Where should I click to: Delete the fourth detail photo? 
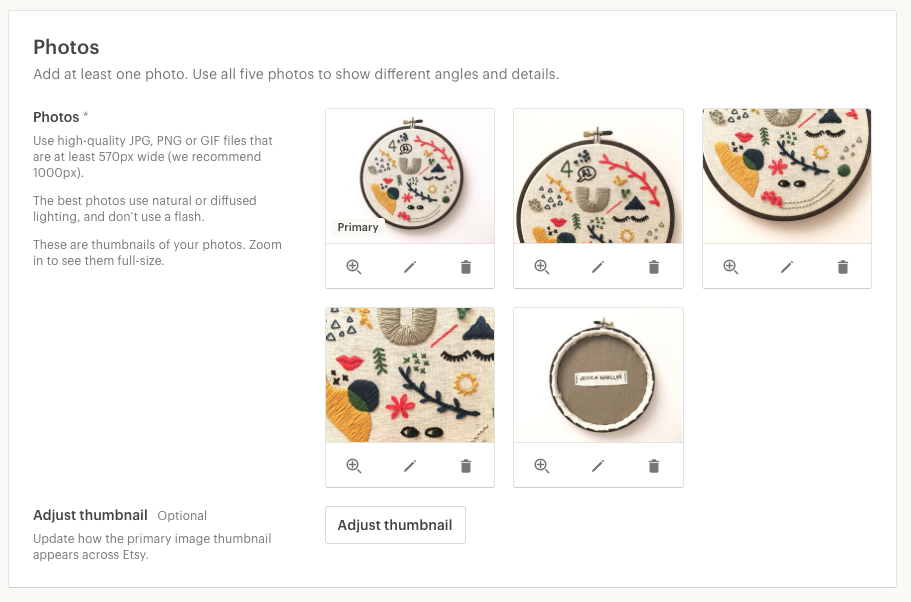[x=466, y=465]
